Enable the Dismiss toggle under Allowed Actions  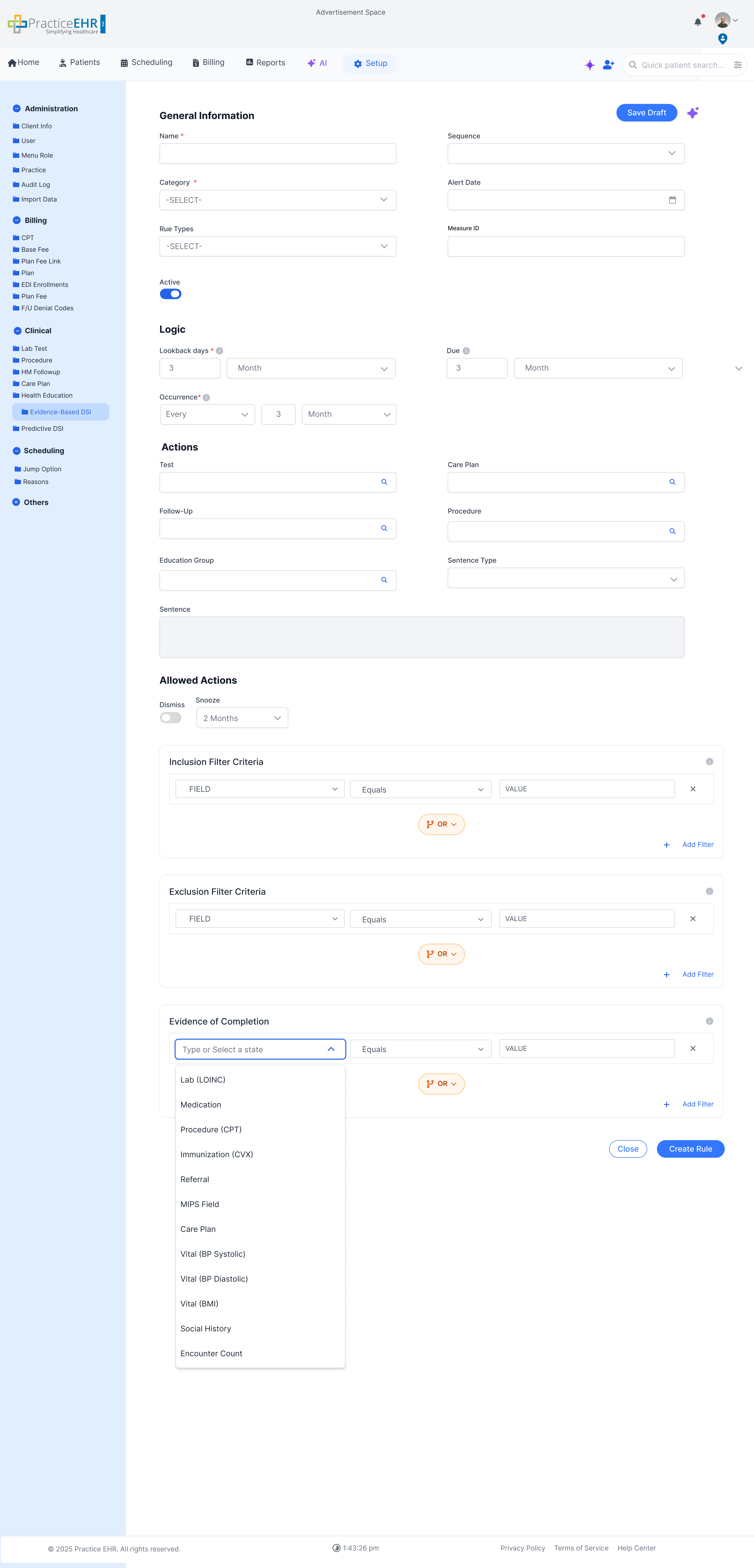pyautogui.click(x=170, y=717)
